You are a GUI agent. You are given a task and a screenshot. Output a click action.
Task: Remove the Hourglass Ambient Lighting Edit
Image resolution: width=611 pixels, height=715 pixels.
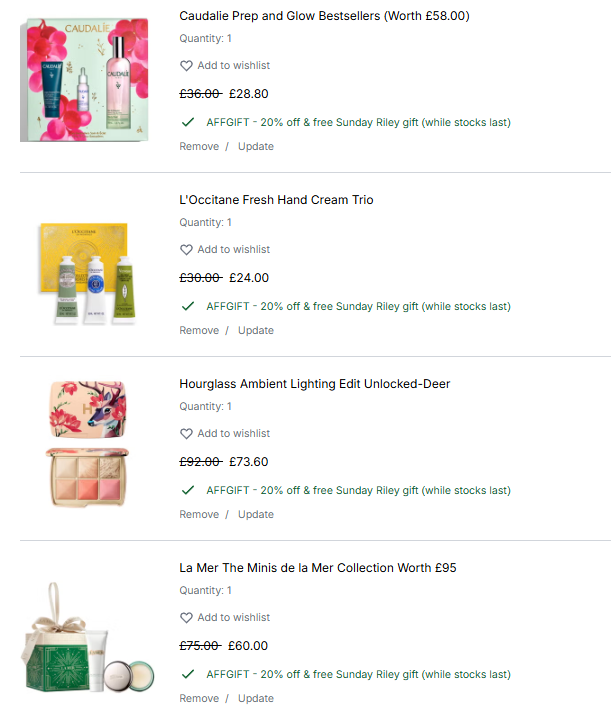pos(199,514)
